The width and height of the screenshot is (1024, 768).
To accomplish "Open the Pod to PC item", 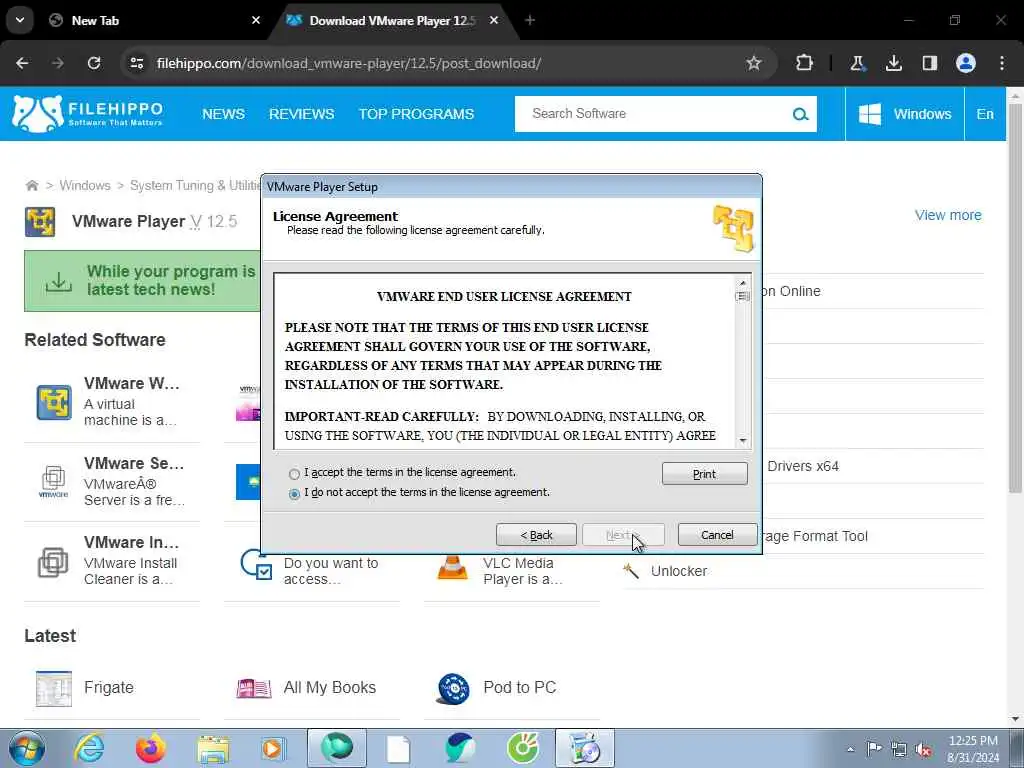I will 511,688.
